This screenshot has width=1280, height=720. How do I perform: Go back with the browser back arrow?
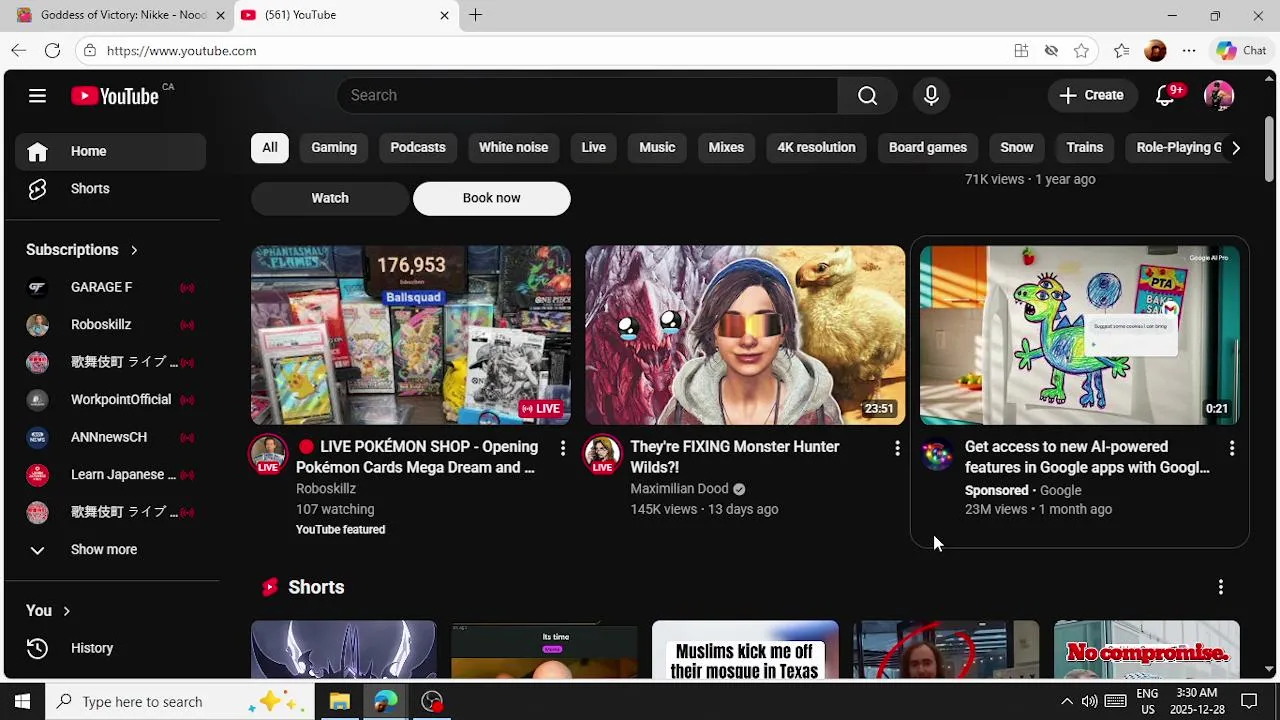[x=19, y=50]
